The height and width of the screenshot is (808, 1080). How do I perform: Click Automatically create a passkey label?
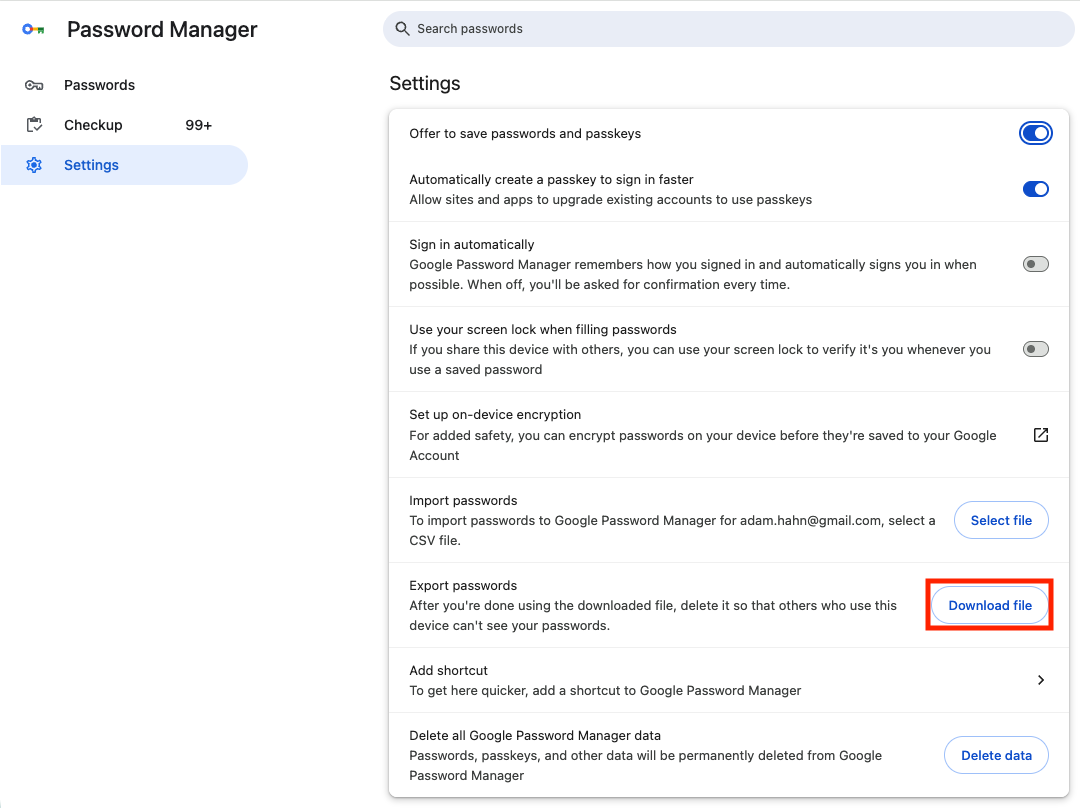(x=551, y=179)
